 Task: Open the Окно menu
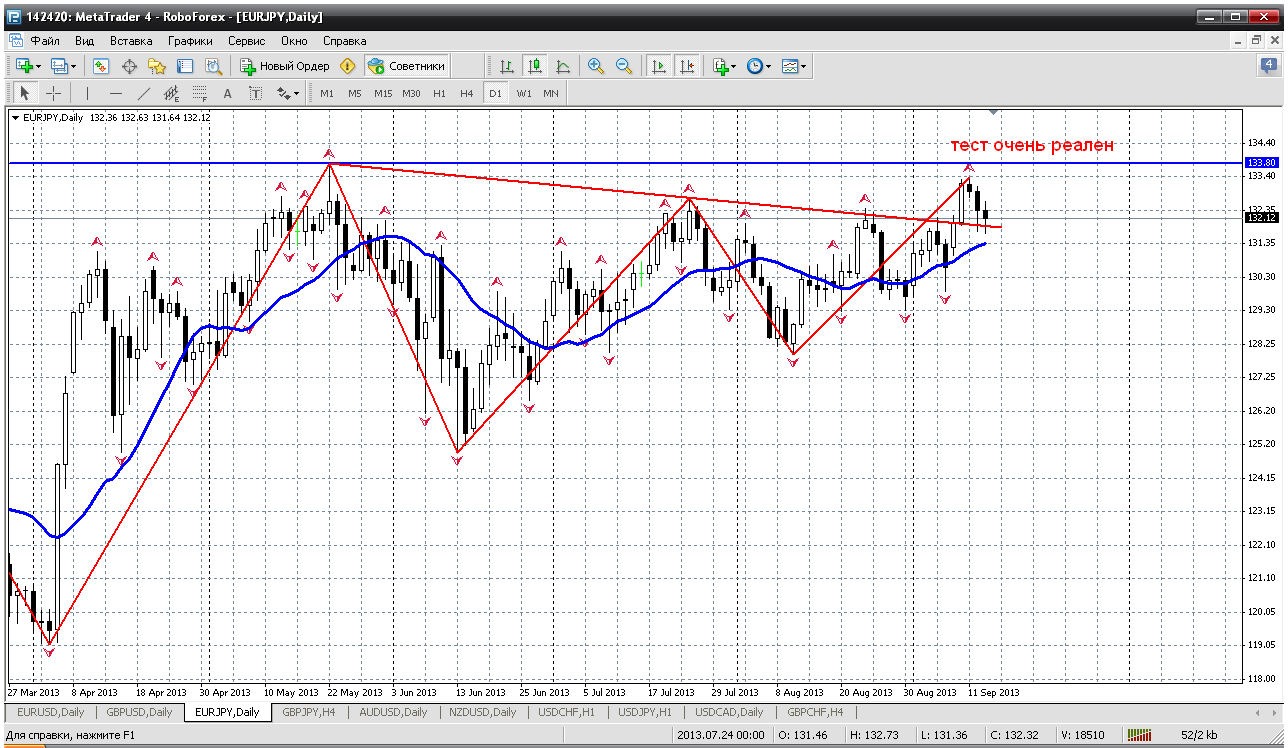coord(294,41)
